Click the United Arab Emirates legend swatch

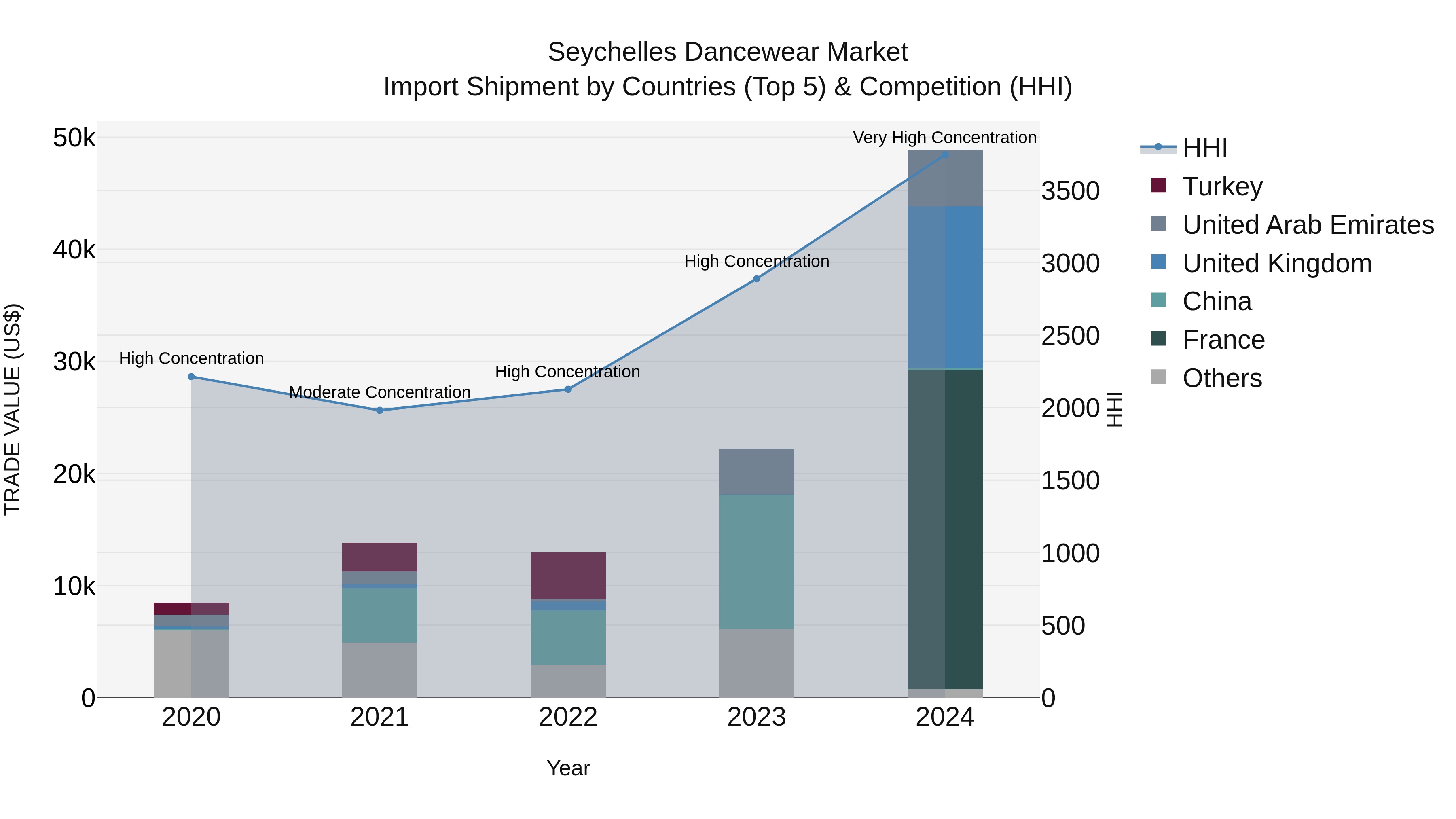[x=1158, y=223]
